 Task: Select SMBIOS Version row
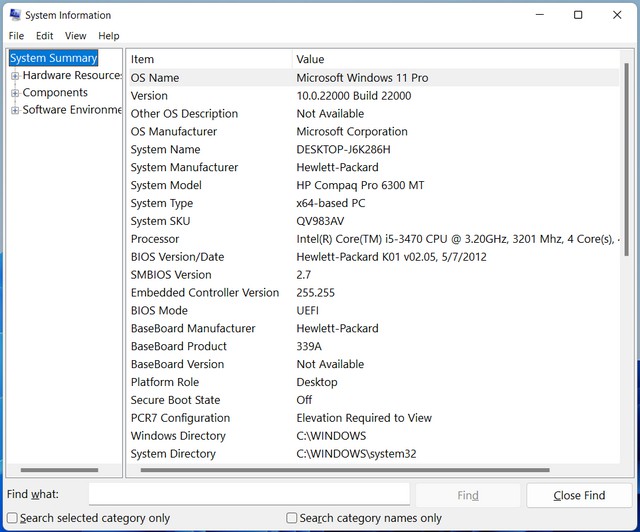[x=373, y=275]
